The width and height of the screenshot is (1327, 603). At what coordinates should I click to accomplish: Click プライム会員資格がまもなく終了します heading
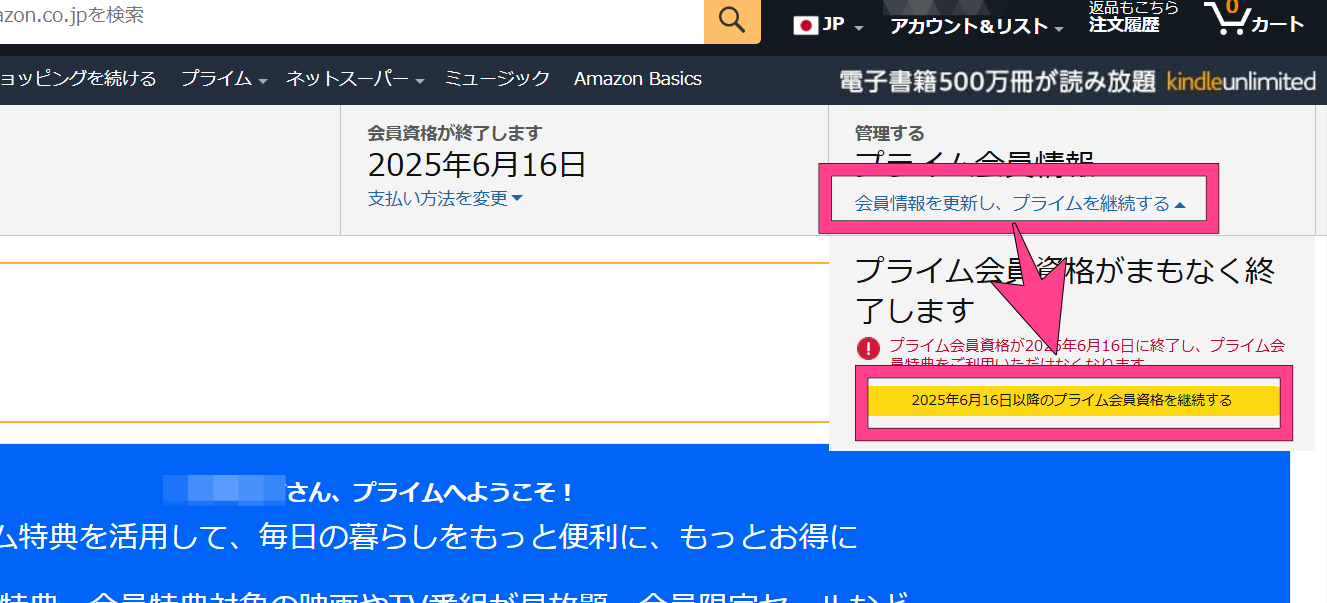click(1065, 290)
